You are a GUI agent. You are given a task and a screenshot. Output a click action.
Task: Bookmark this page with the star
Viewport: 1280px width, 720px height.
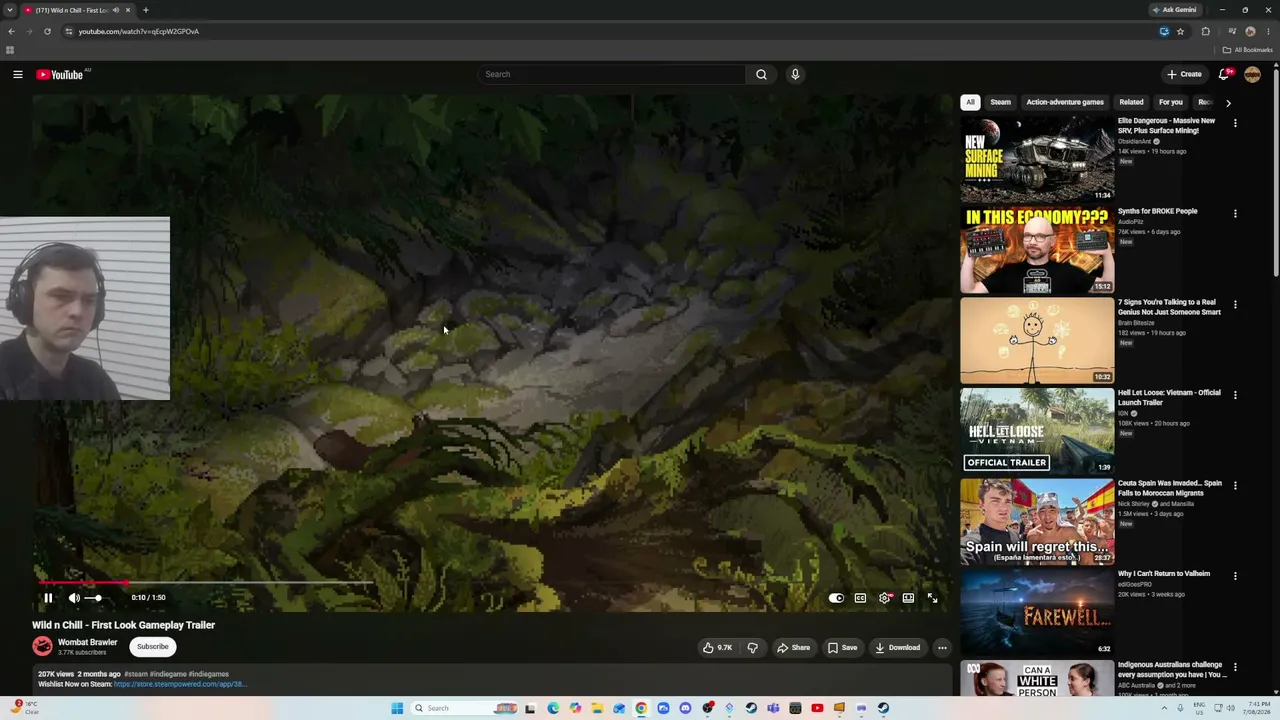pyautogui.click(x=1180, y=31)
